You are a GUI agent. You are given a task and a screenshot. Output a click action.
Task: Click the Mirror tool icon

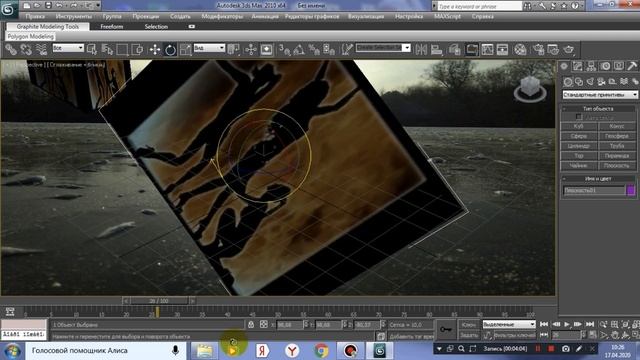click(x=421, y=50)
